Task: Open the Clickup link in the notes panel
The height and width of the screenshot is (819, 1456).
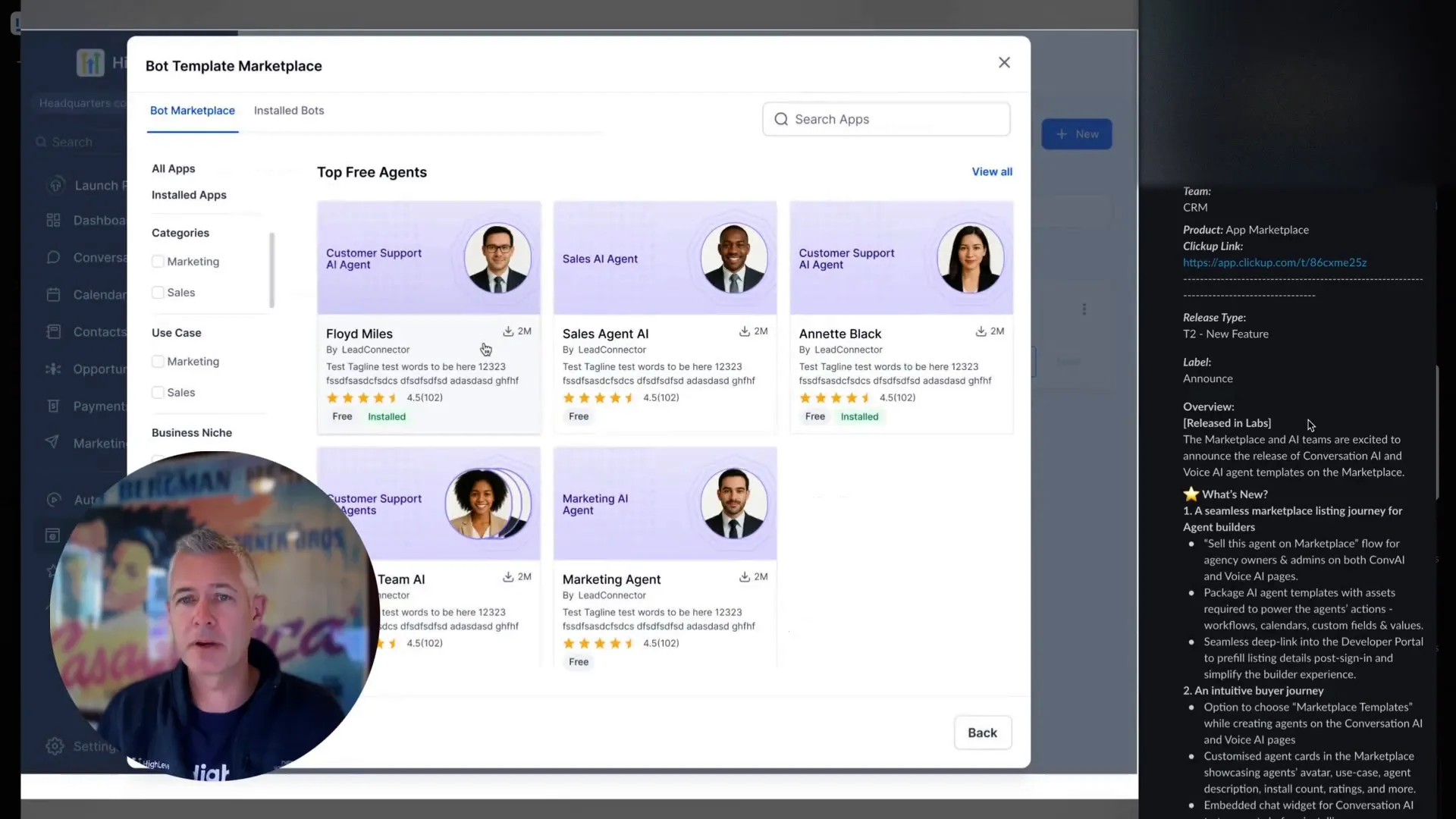Action: click(1275, 263)
